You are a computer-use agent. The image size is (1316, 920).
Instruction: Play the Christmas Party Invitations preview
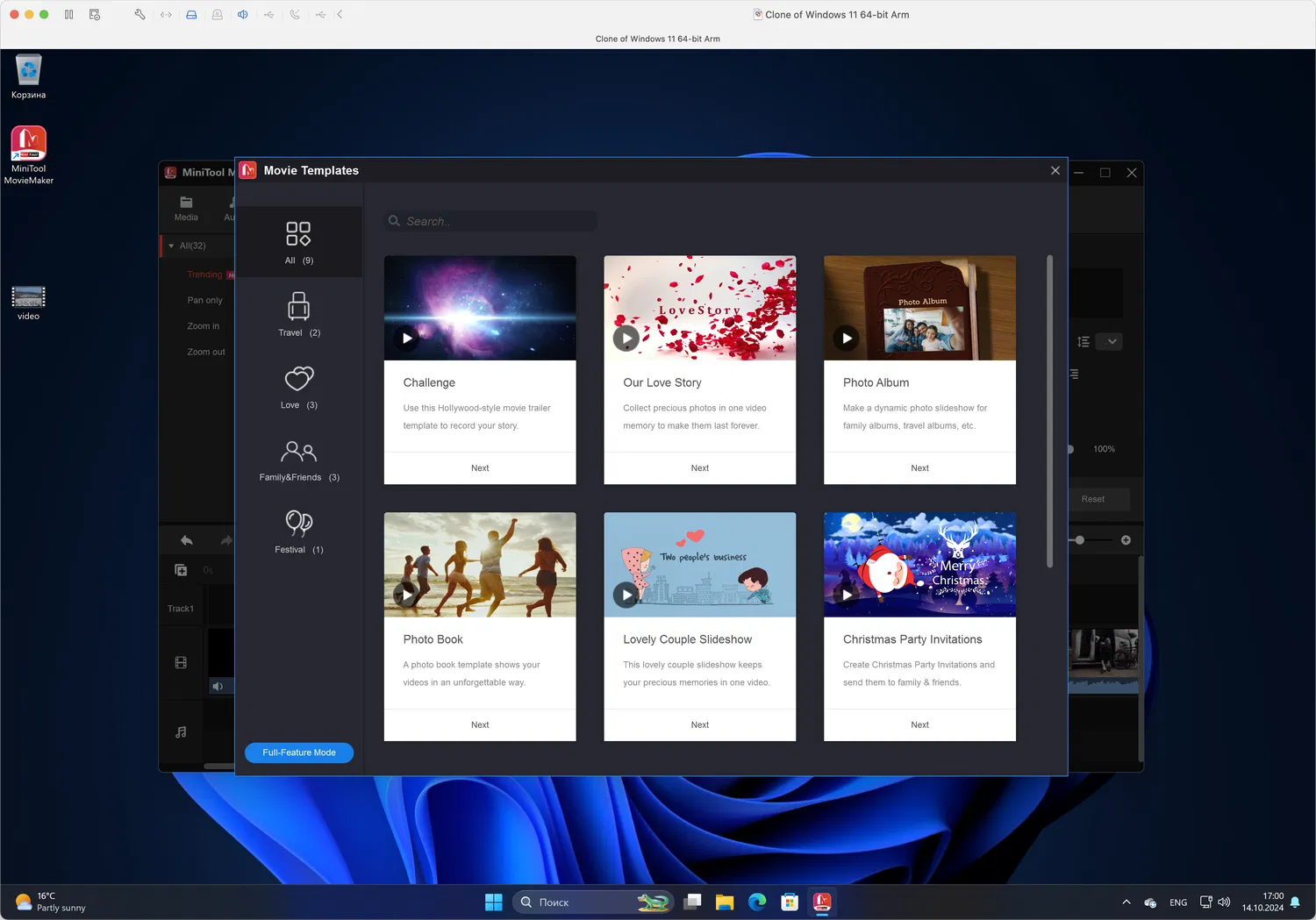847,595
